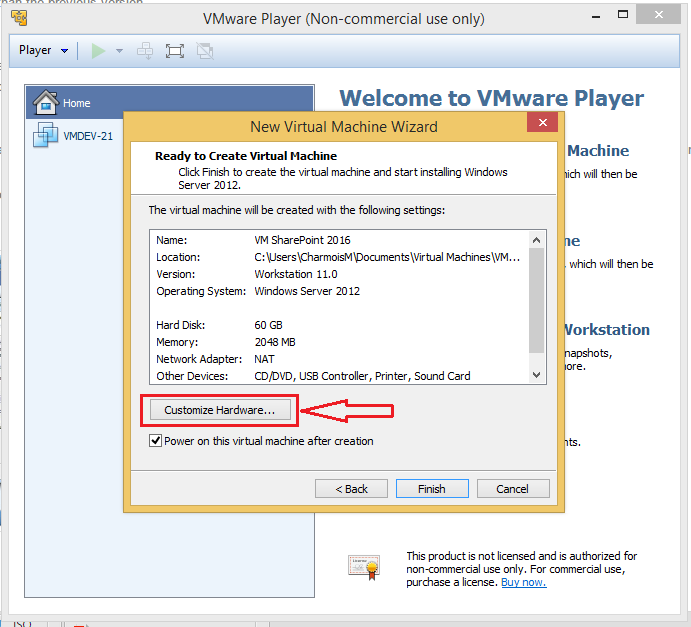691x627 pixels.
Task: Click the Other Devices list value
Action: [x=362, y=376]
